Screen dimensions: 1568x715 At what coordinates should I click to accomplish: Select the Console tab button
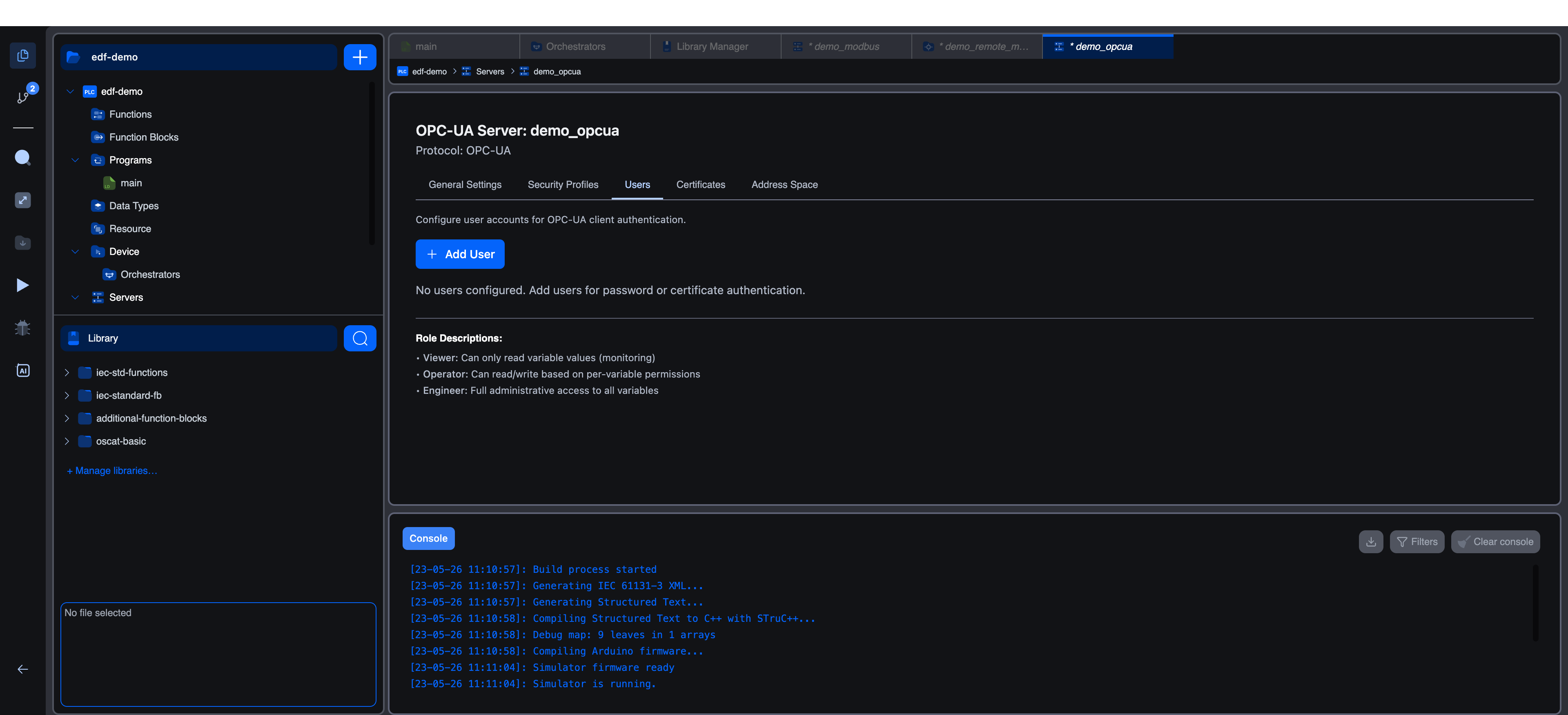coord(428,538)
